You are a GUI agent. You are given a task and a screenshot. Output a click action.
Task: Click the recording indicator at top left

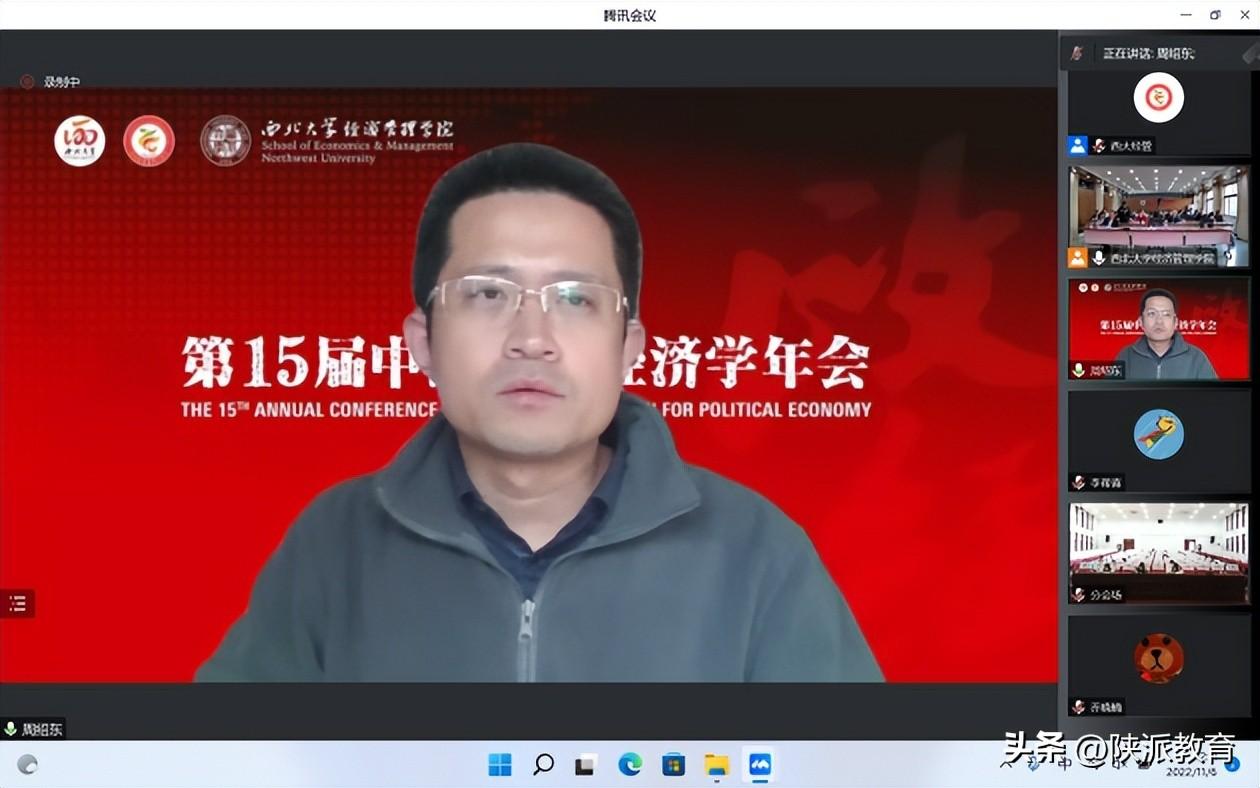point(27,82)
